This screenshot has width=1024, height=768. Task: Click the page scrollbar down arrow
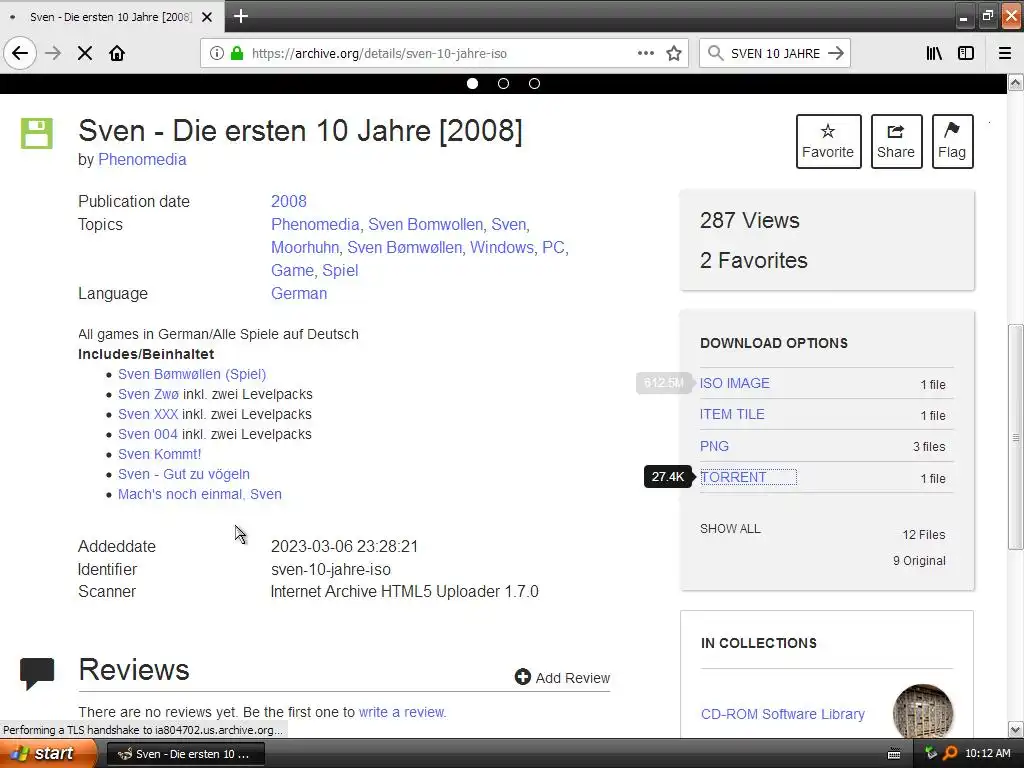(x=1015, y=729)
